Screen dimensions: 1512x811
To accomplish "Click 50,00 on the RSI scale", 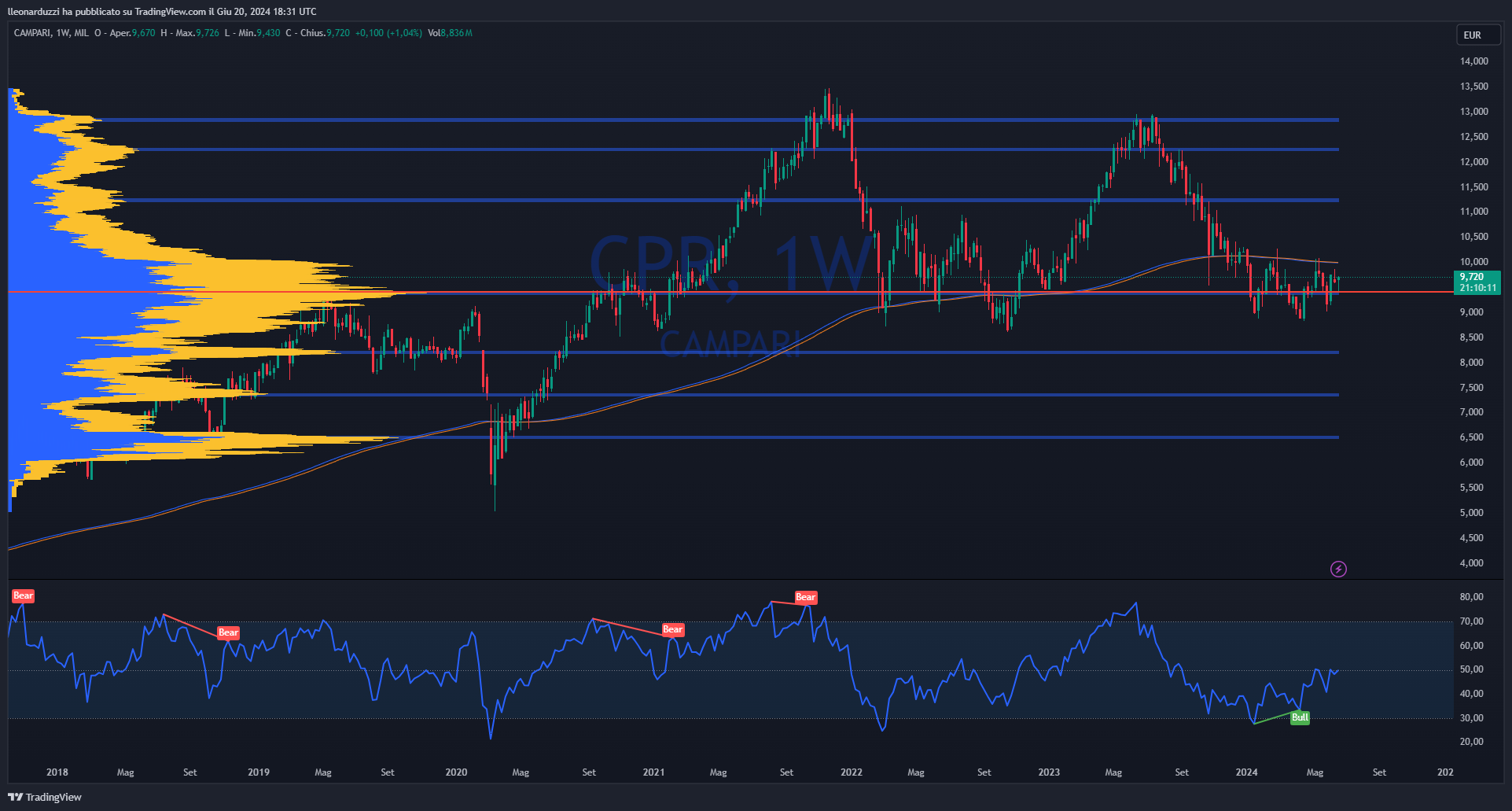I will click(x=1472, y=669).
